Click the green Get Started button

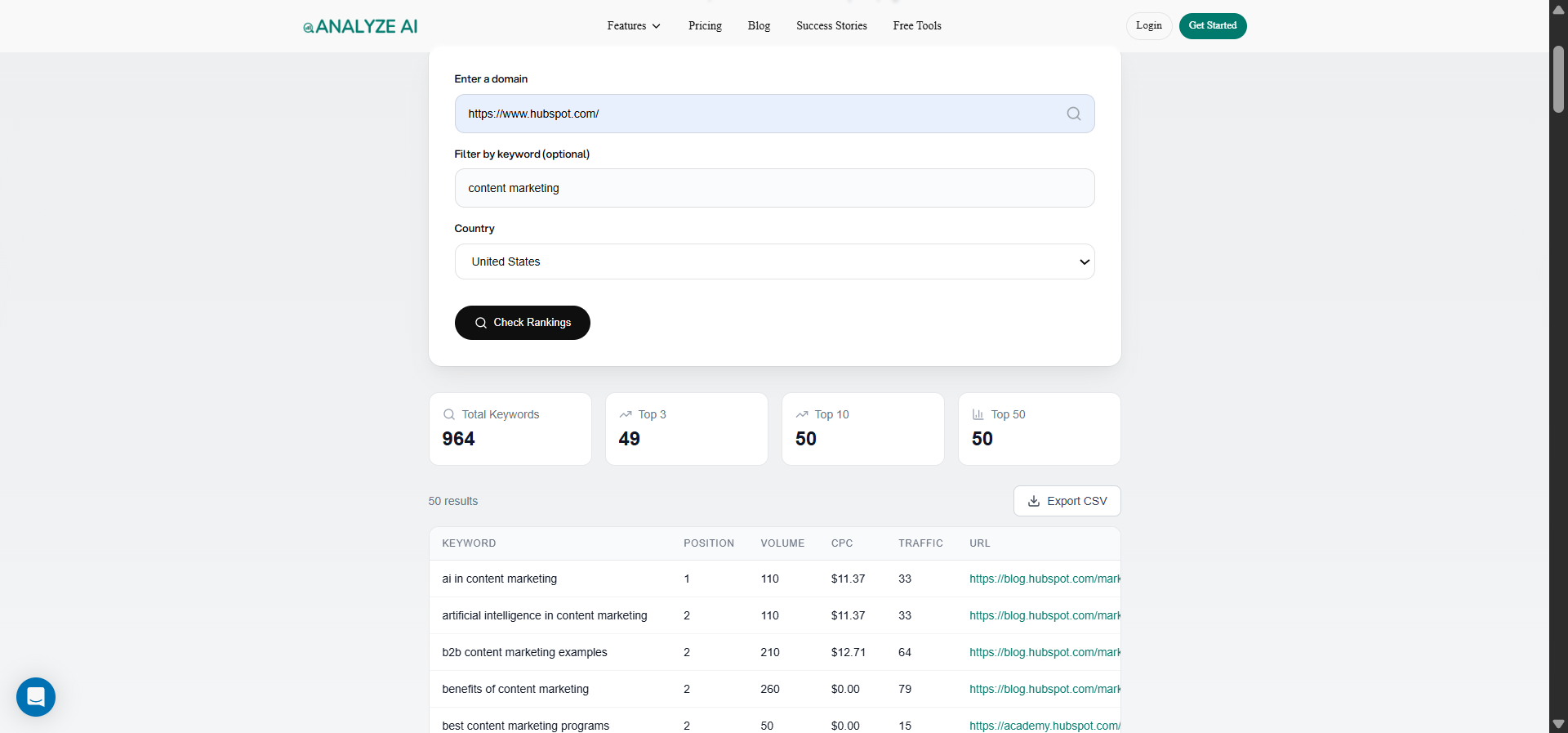(x=1212, y=26)
